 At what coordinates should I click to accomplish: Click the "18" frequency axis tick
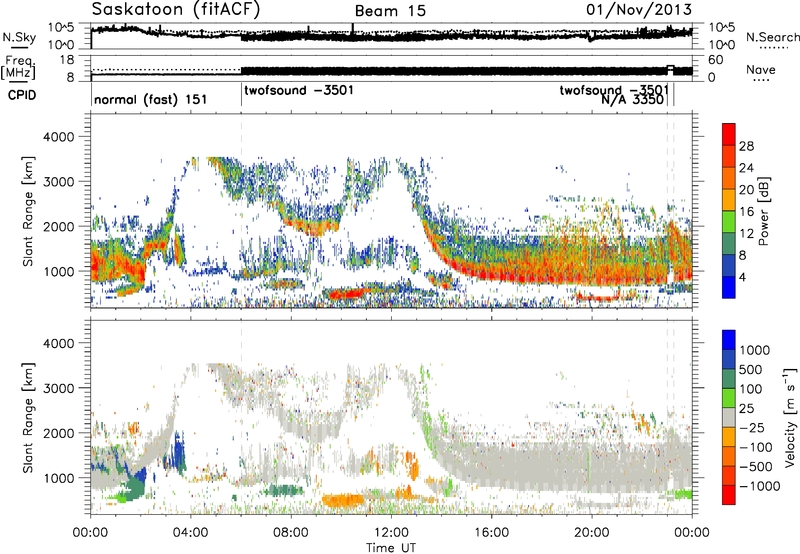[x=66, y=60]
